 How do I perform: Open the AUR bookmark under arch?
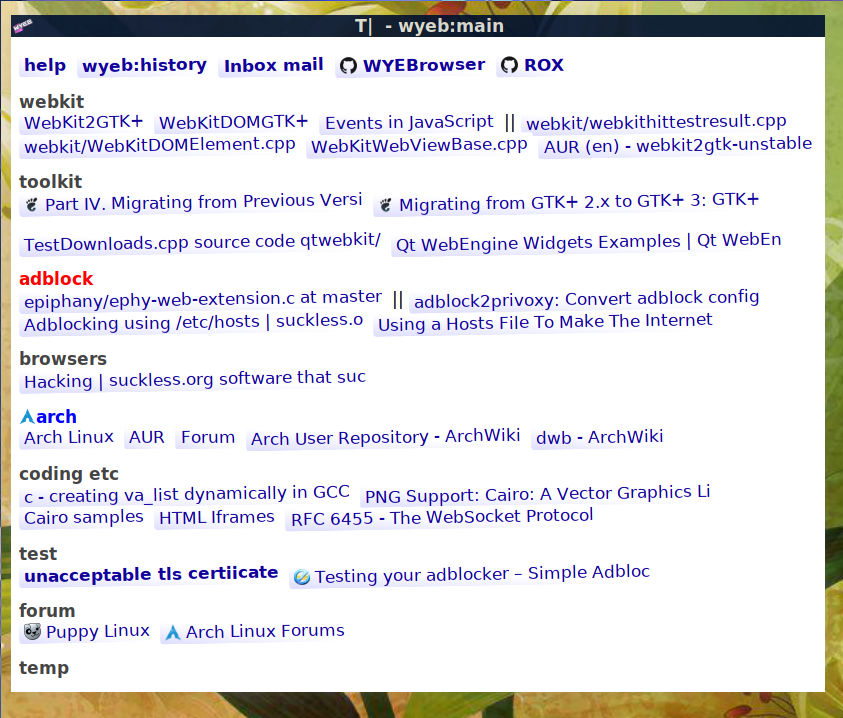pos(147,437)
